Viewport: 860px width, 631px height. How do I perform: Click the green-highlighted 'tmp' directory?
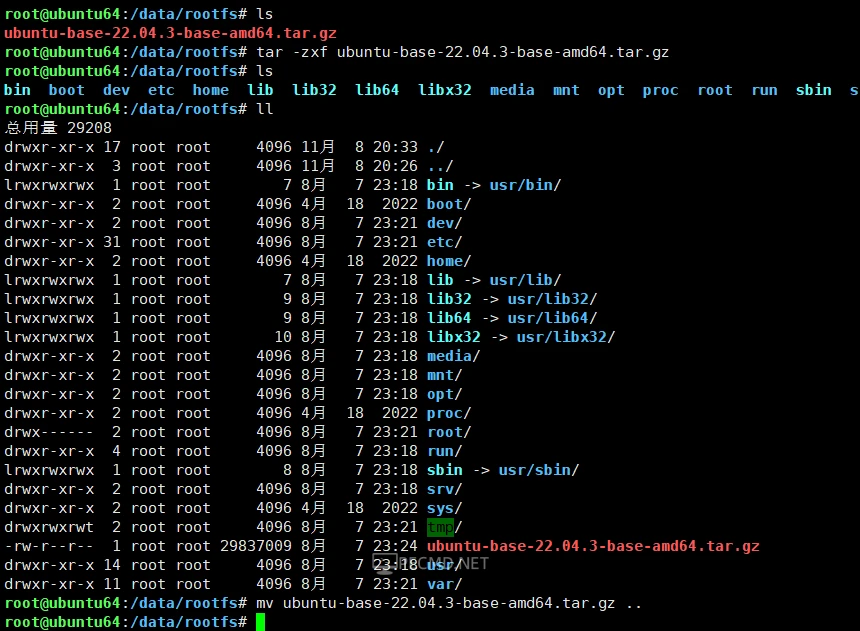[x=440, y=527]
